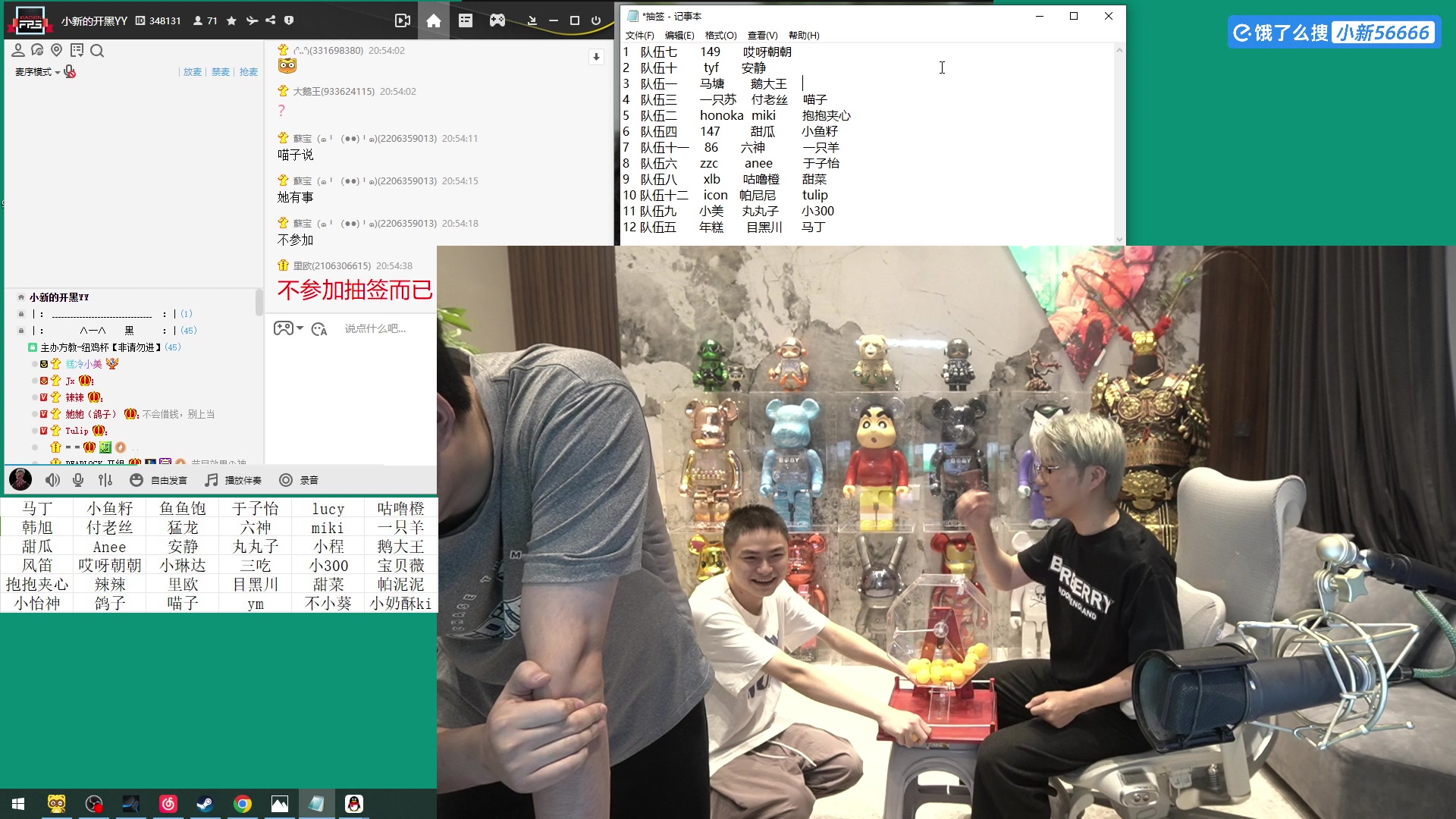Screen dimensions: 1456x819
Task: Click the 抢麦 link in the mic controls
Action: click(x=249, y=71)
